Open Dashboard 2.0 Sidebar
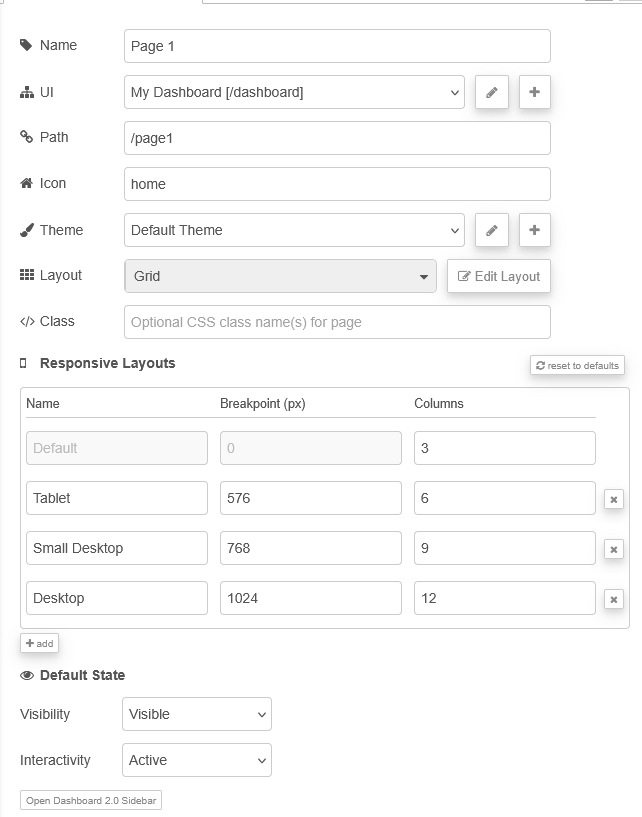The width and height of the screenshot is (642, 817). click(91, 800)
